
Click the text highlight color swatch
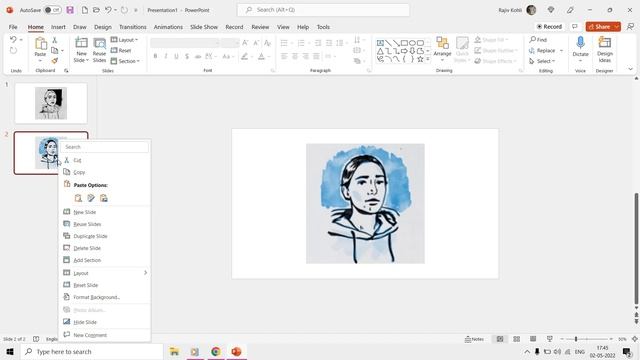[244, 56]
